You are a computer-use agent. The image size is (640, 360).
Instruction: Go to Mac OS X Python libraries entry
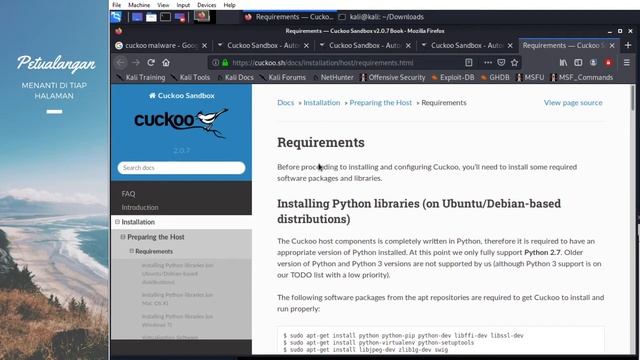pos(178,299)
